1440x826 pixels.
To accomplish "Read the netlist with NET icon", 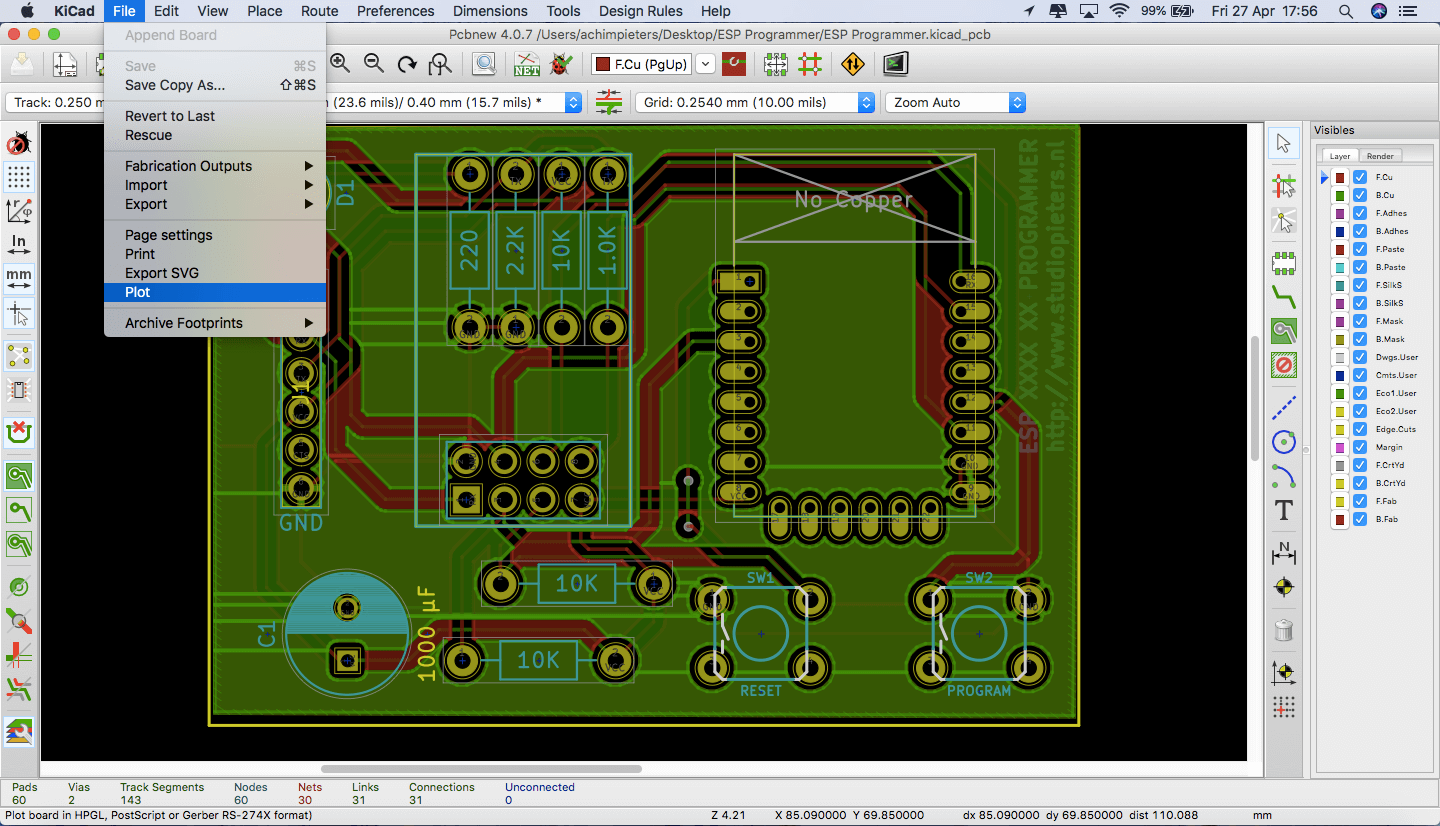I will [527, 64].
